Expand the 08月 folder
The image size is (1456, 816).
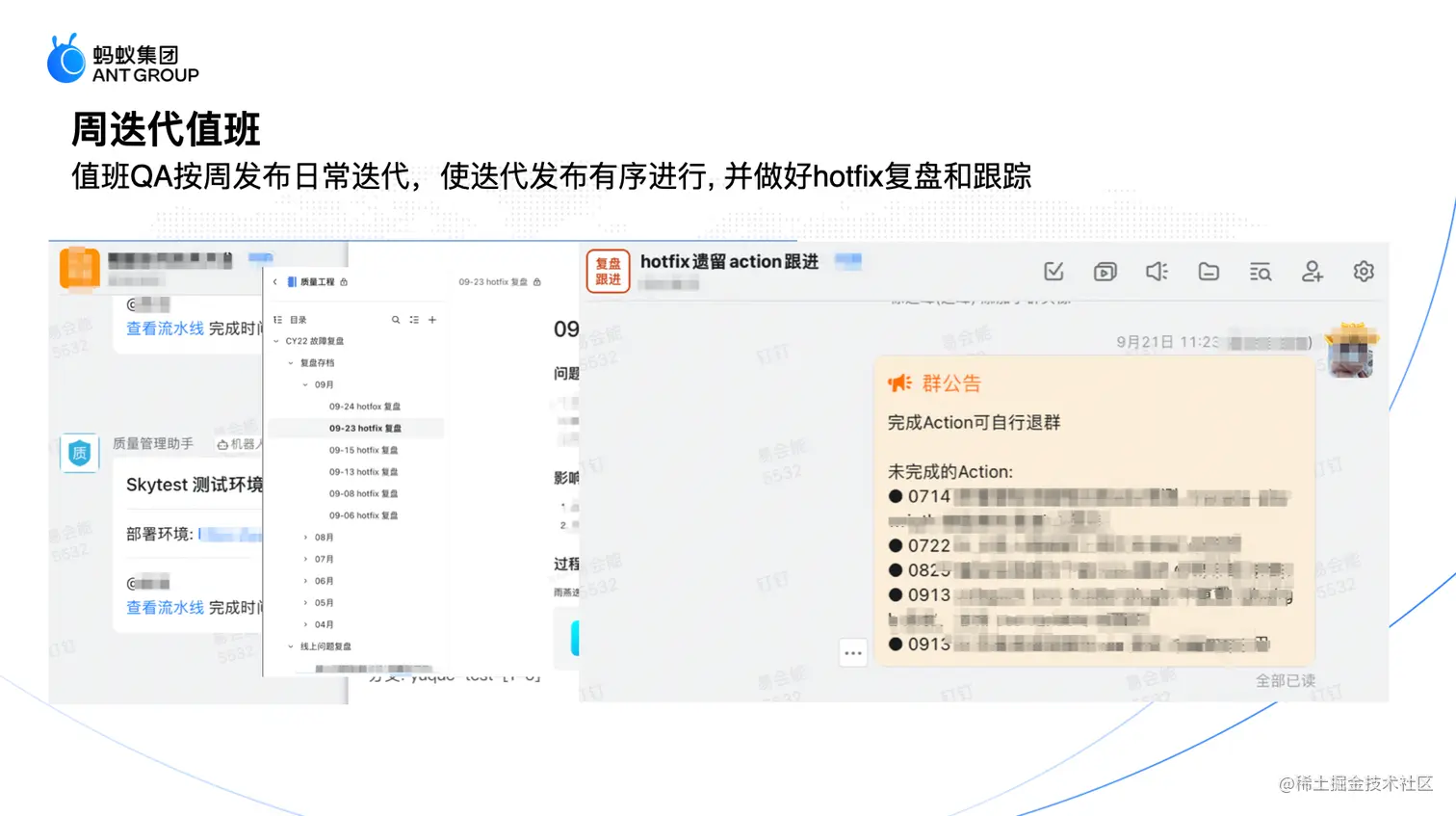point(305,538)
